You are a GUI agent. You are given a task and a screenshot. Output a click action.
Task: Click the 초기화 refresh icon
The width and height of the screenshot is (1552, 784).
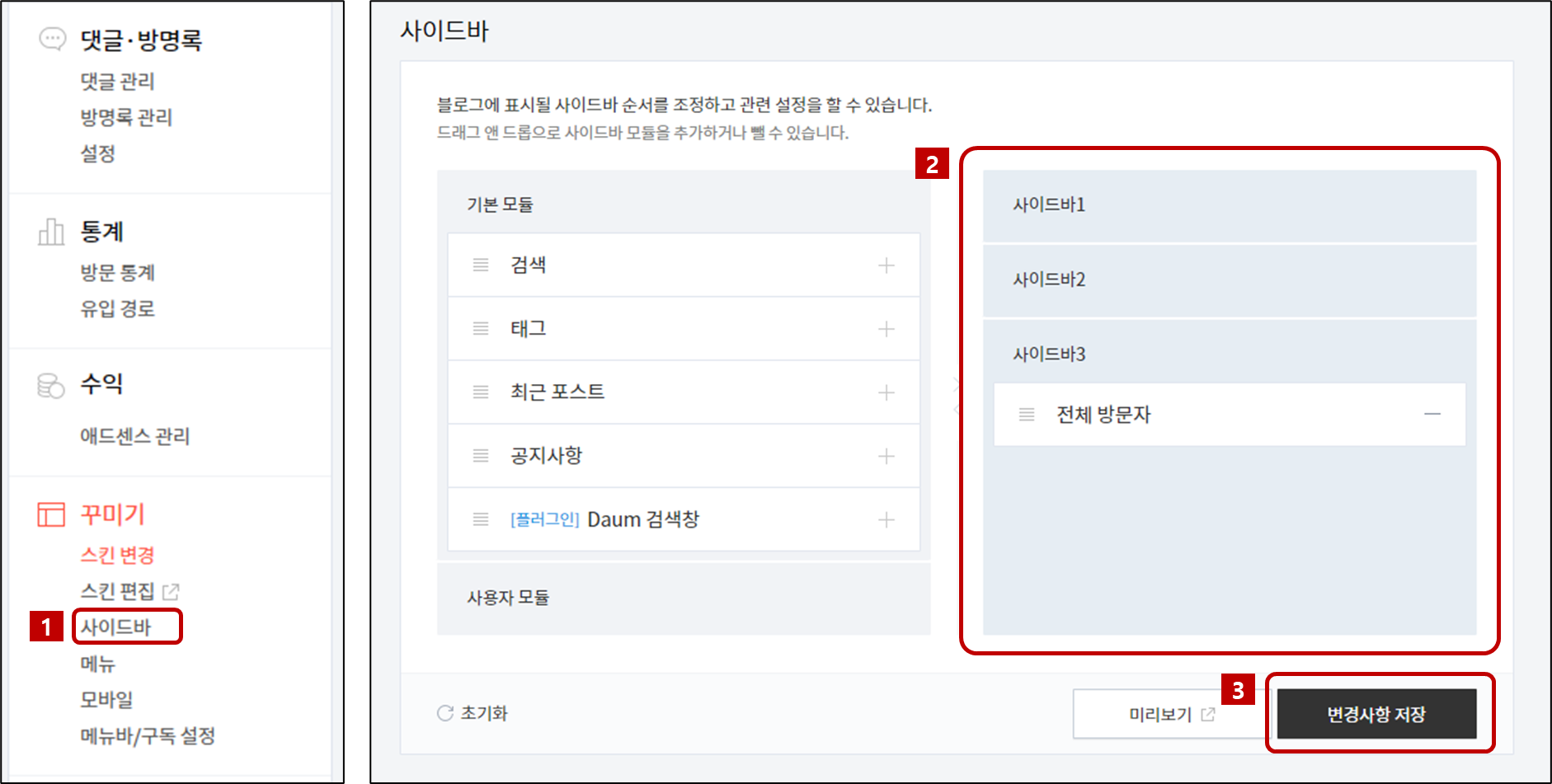tap(445, 713)
